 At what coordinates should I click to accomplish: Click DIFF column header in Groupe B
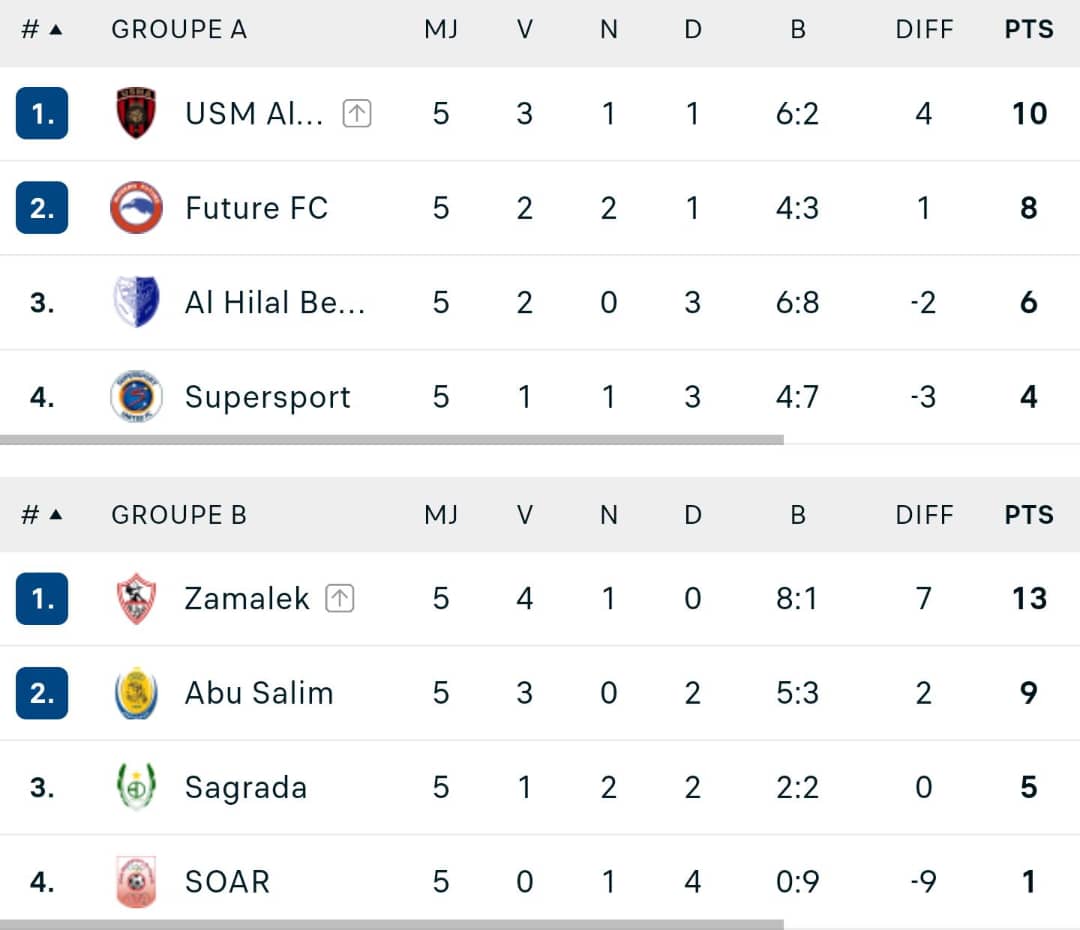point(924,515)
